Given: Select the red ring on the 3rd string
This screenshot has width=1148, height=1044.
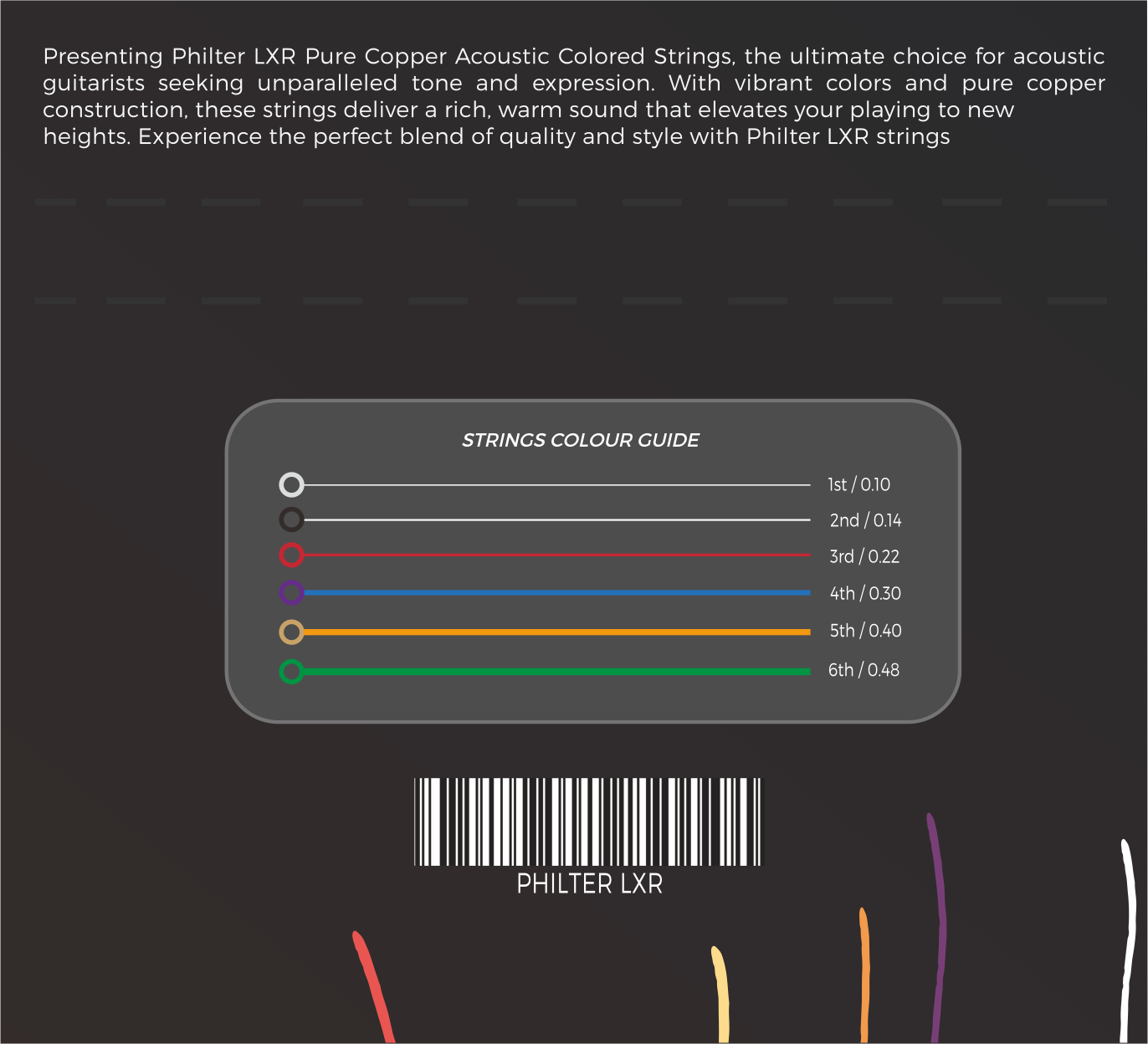Looking at the screenshot, I should pos(291,555).
